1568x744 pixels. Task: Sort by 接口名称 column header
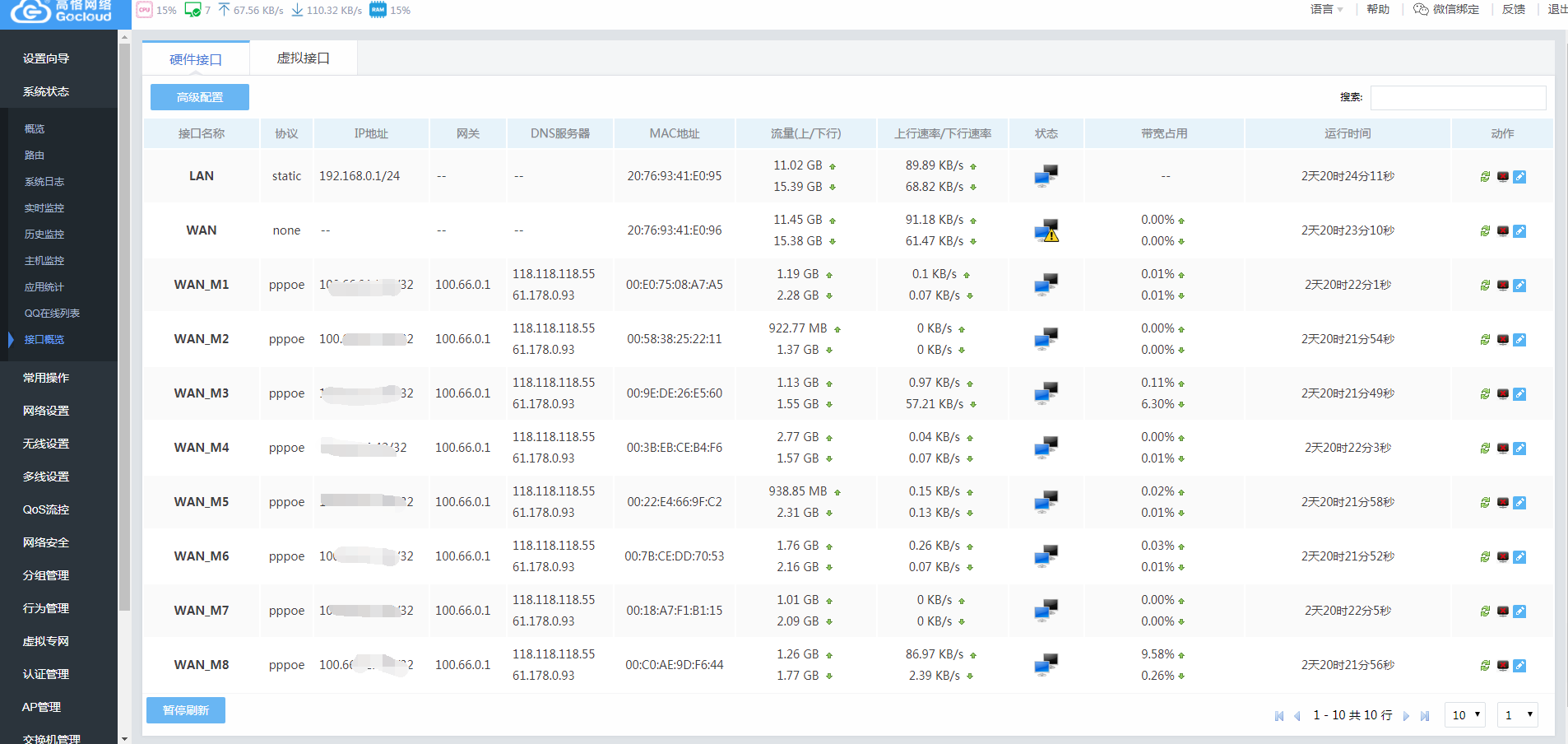(202, 133)
